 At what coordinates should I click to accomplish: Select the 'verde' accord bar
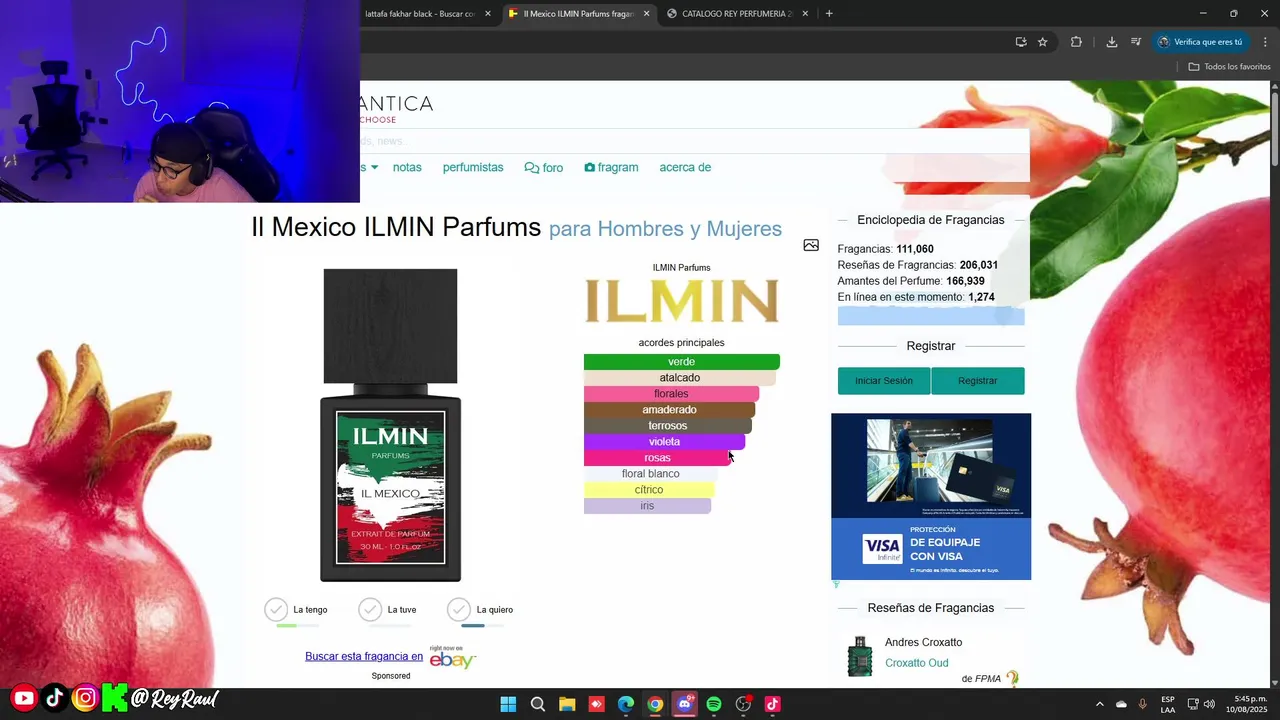point(682,362)
